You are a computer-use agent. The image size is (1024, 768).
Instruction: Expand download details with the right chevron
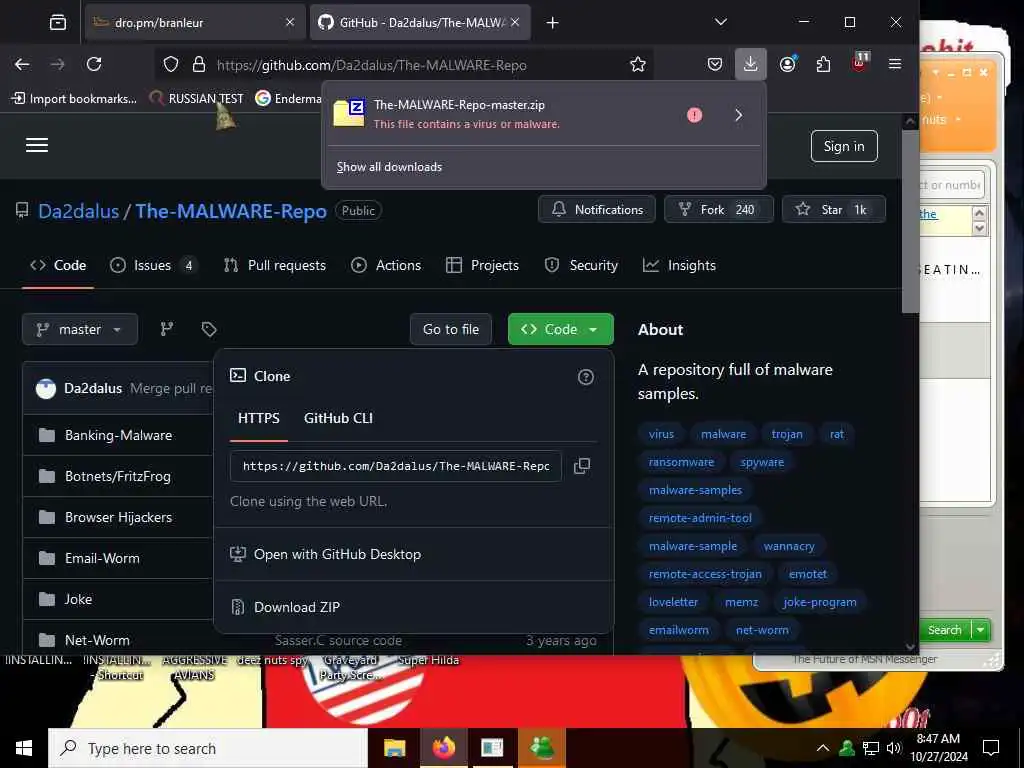coord(739,115)
